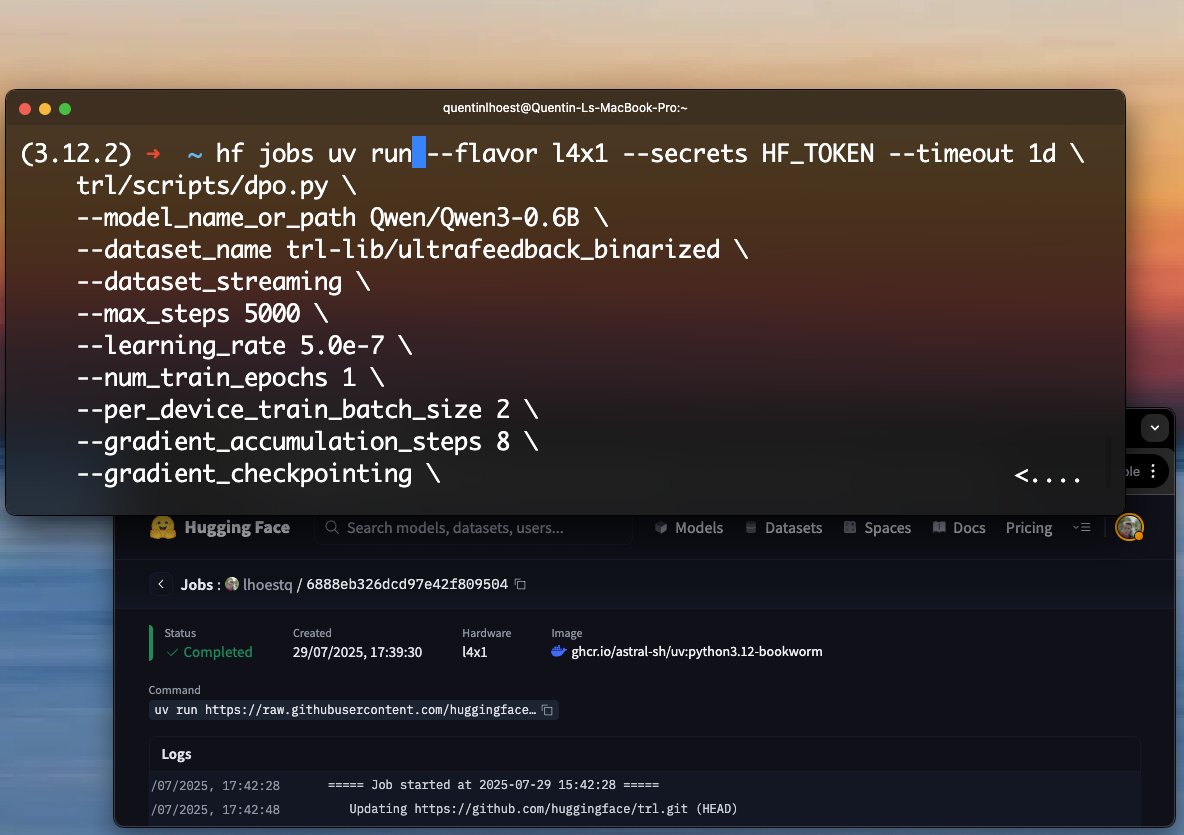This screenshot has width=1184, height=835.
Task: Open the Docs page in Hugging Face
Action: tap(959, 528)
